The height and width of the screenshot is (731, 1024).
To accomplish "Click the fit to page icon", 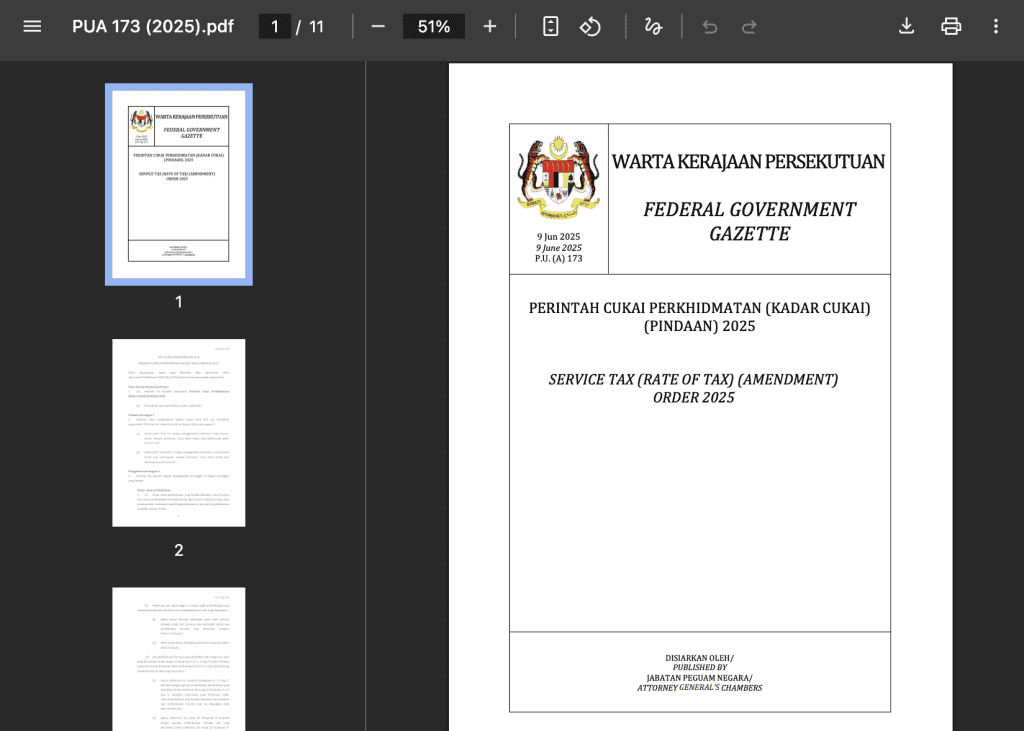I will [x=551, y=26].
